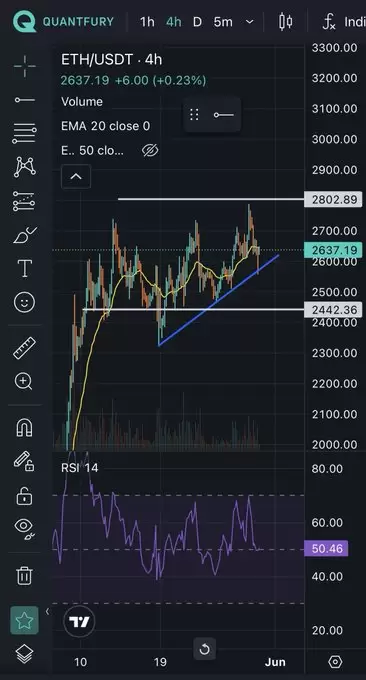Click the RSI value 50.46 label
This screenshot has width=366, height=680.
[327, 549]
